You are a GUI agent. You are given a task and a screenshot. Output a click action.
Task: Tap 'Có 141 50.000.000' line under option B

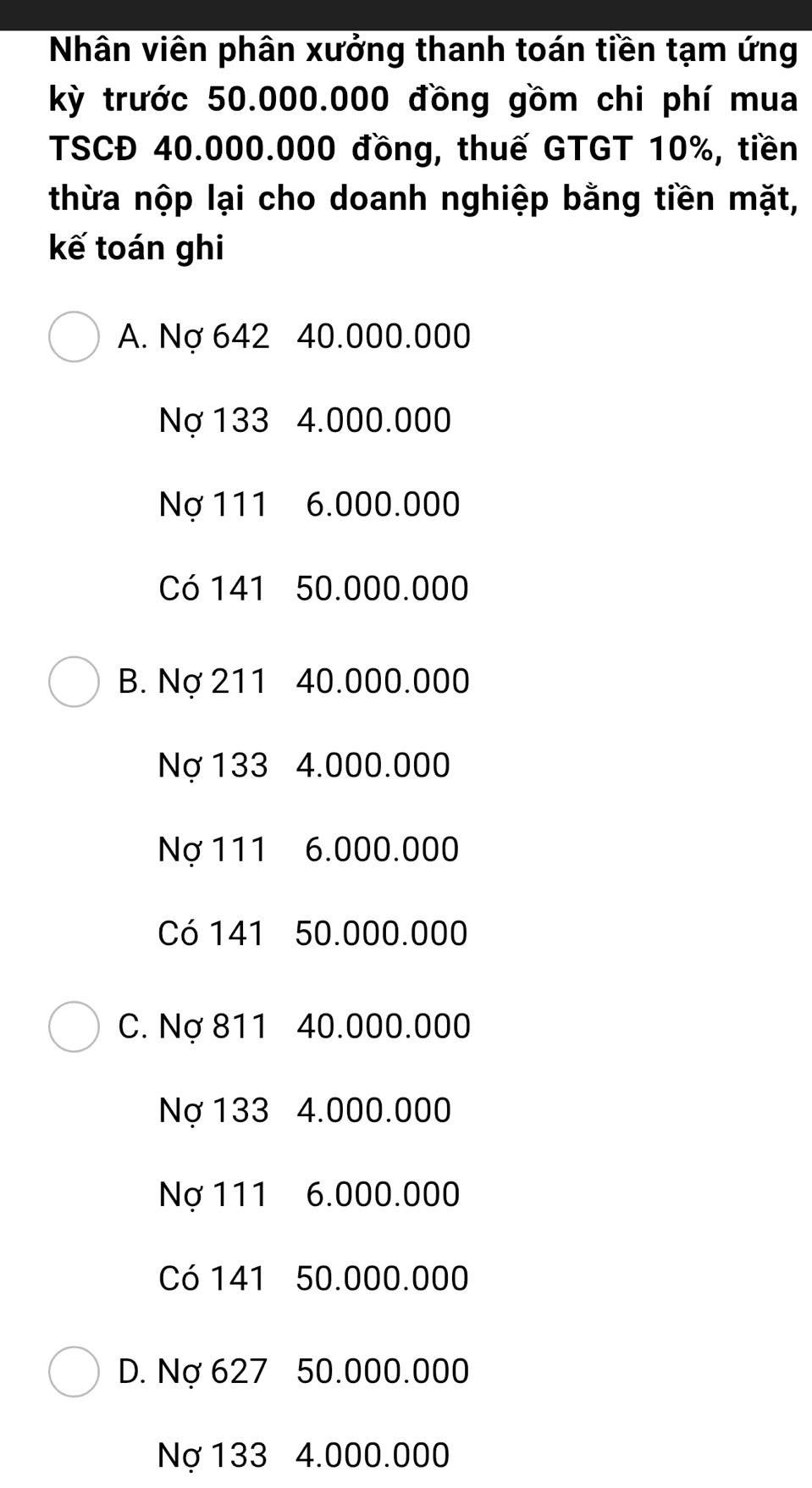pyautogui.click(x=312, y=934)
